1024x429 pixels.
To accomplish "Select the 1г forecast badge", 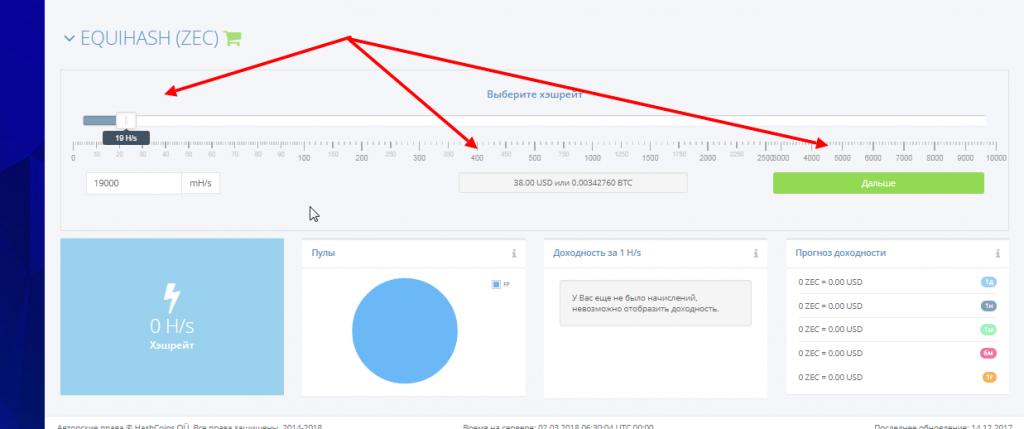I will [x=989, y=377].
